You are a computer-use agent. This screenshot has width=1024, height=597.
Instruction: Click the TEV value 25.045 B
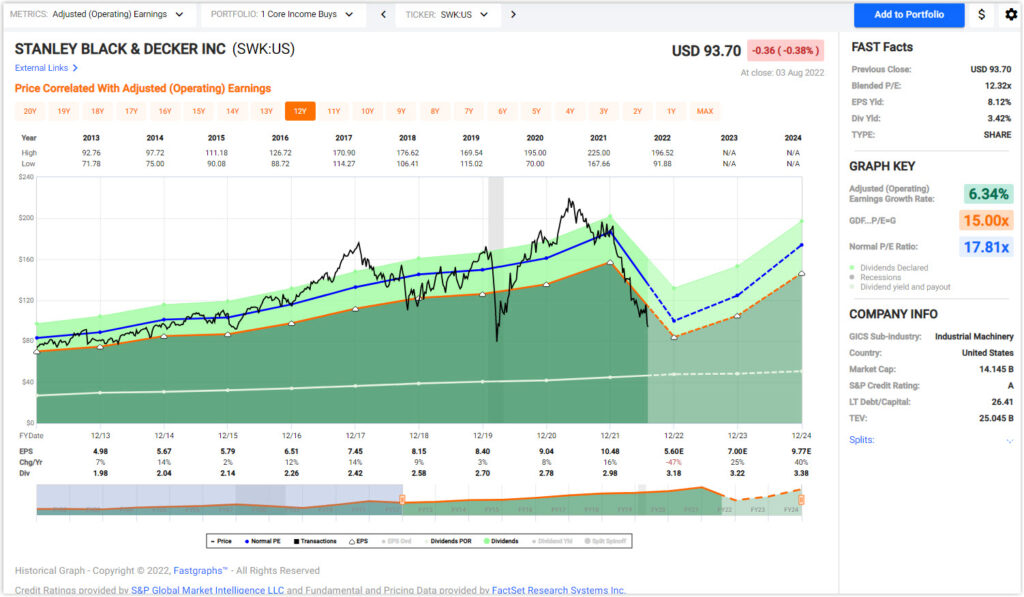tap(996, 419)
